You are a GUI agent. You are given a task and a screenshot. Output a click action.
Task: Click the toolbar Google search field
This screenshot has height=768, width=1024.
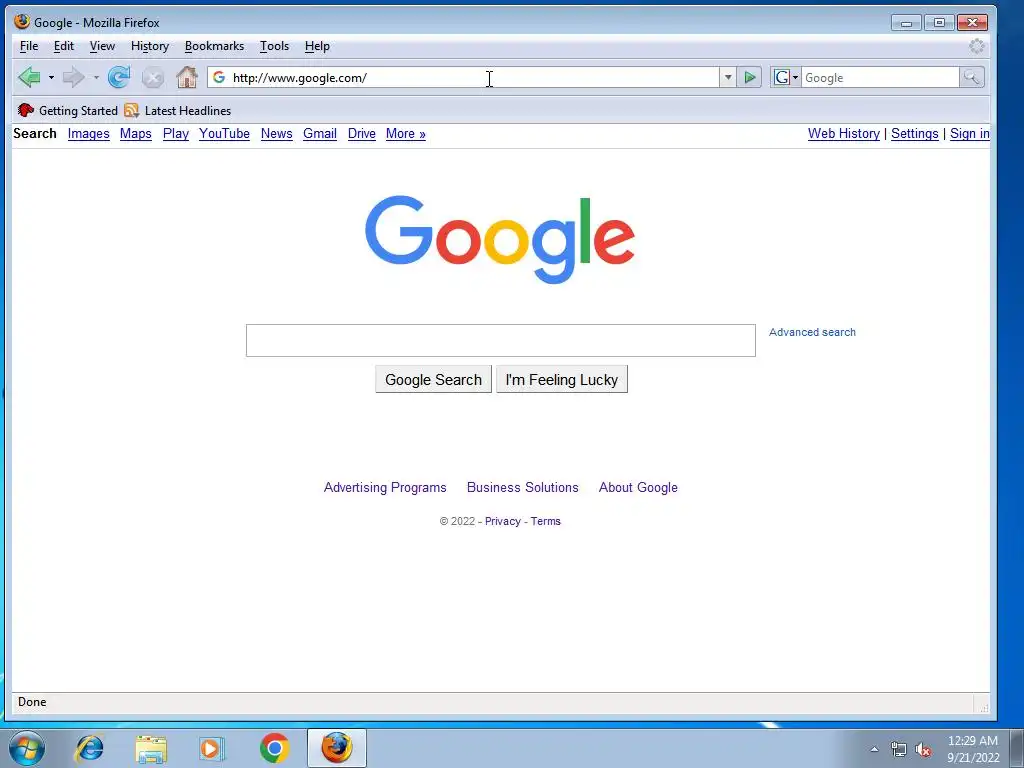(880, 78)
